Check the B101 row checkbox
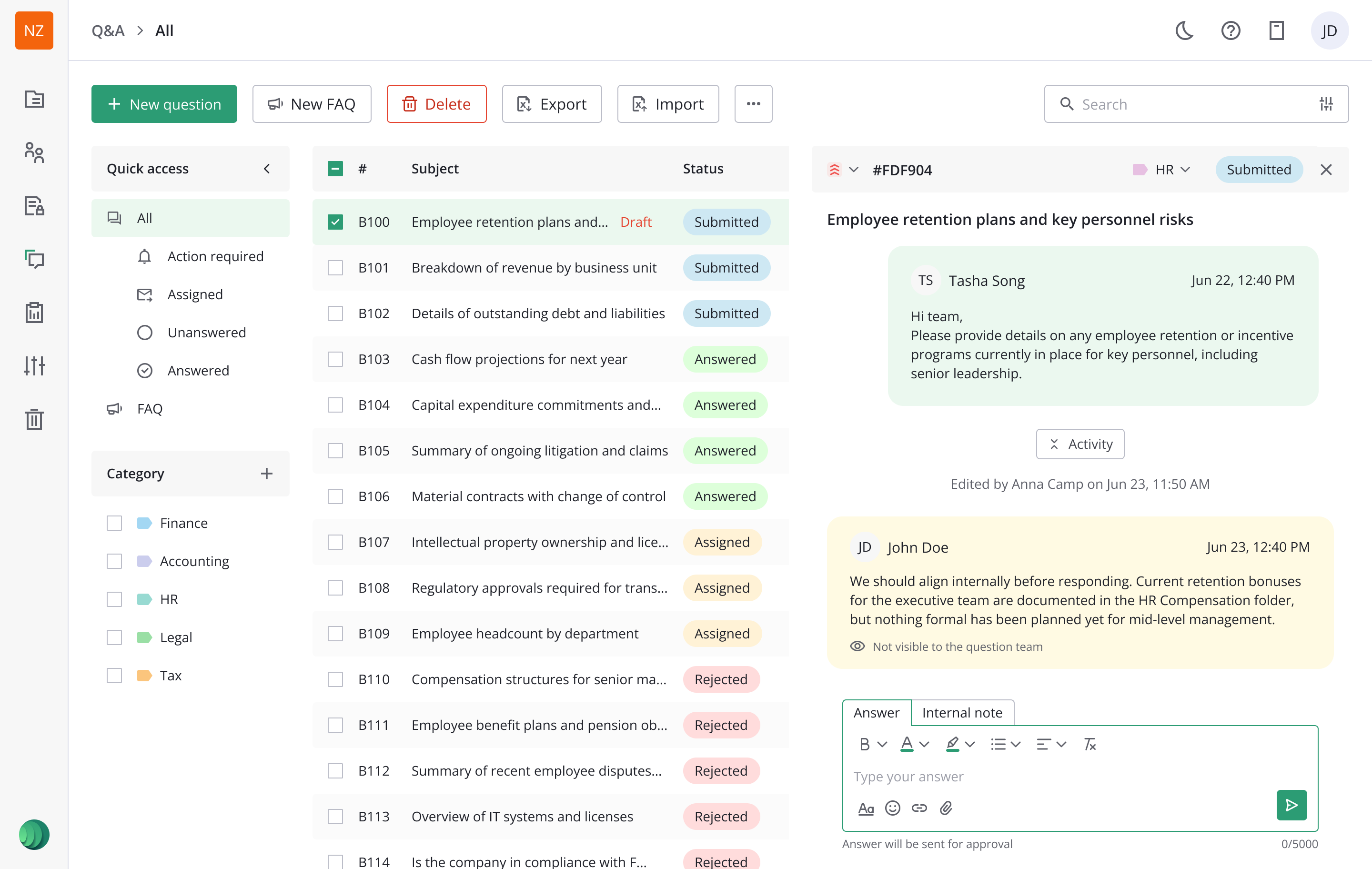The image size is (1372, 869). (x=335, y=268)
